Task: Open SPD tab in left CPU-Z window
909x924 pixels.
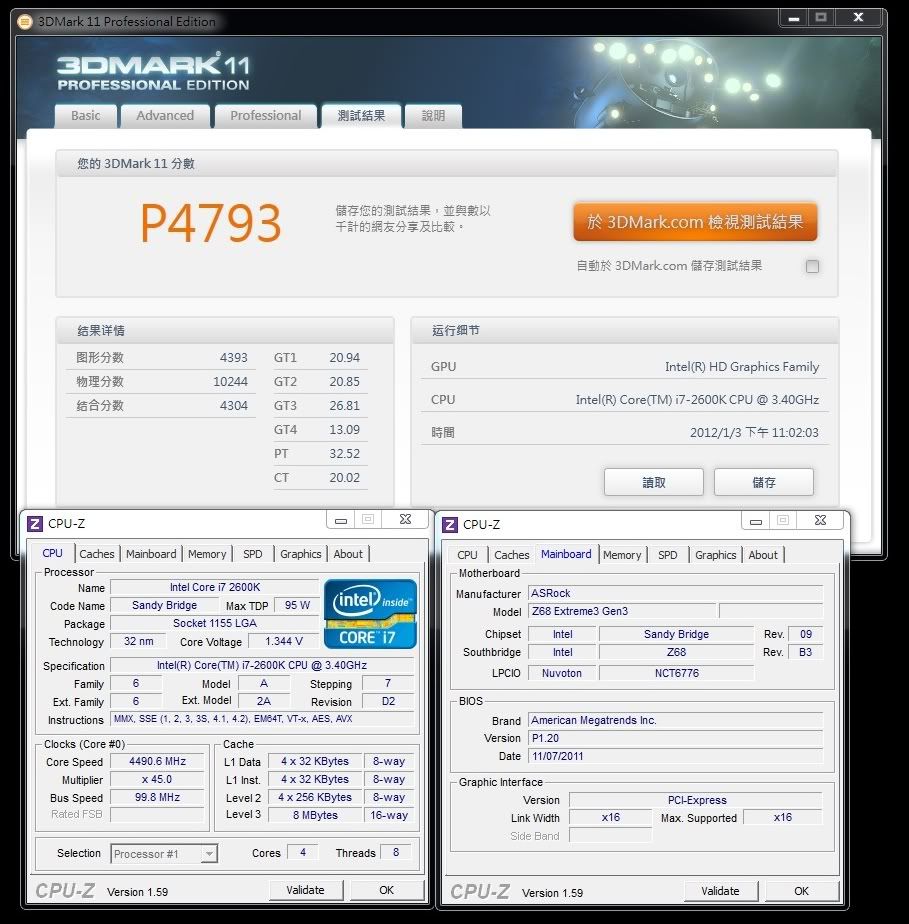Action: coord(253,554)
